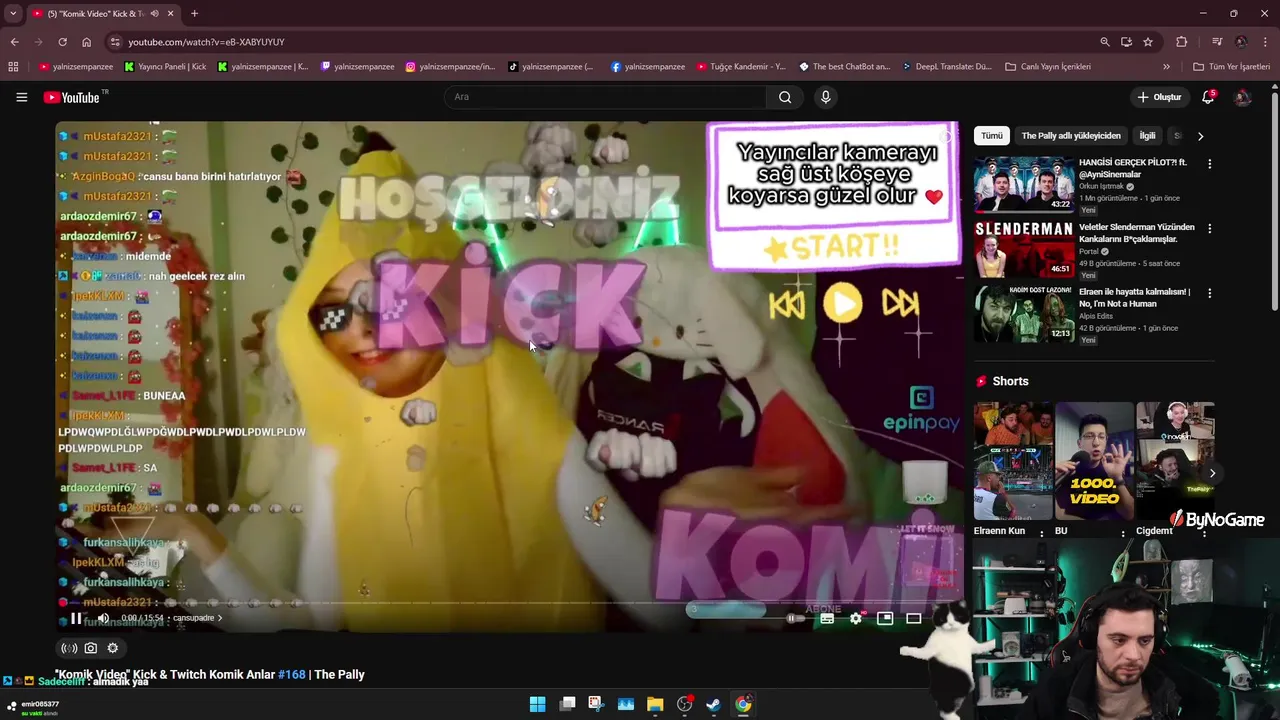The image size is (1280, 720).
Task: Open the YouTube account avatar menu
Action: [1243, 97]
